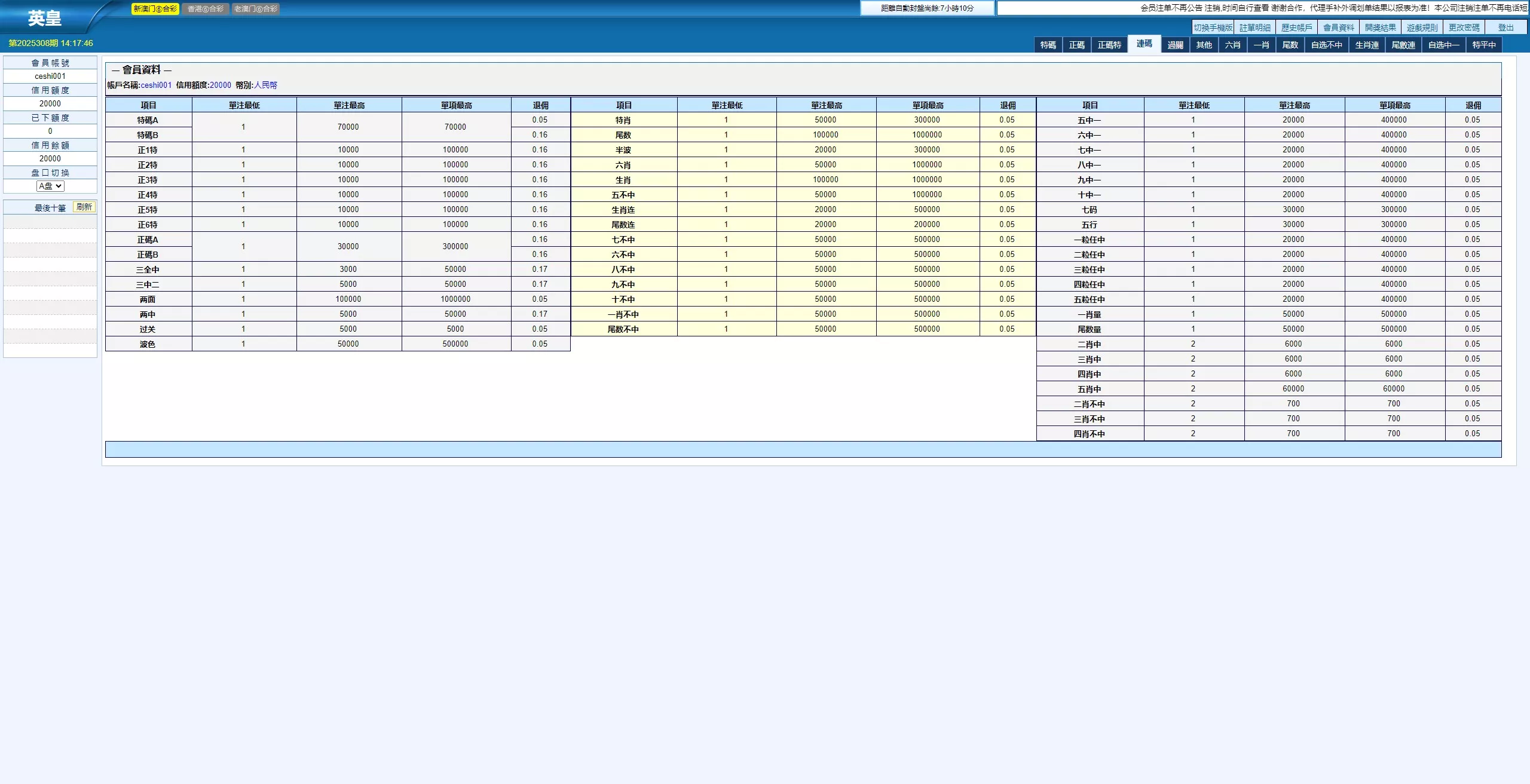The width and height of the screenshot is (1530, 784).
Task: Open 註單明細 bet details
Action: tap(1254, 27)
